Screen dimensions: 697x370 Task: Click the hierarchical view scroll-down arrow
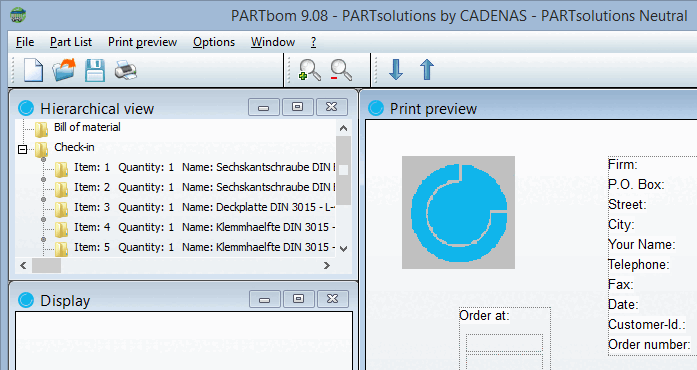[x=343, y=249]
